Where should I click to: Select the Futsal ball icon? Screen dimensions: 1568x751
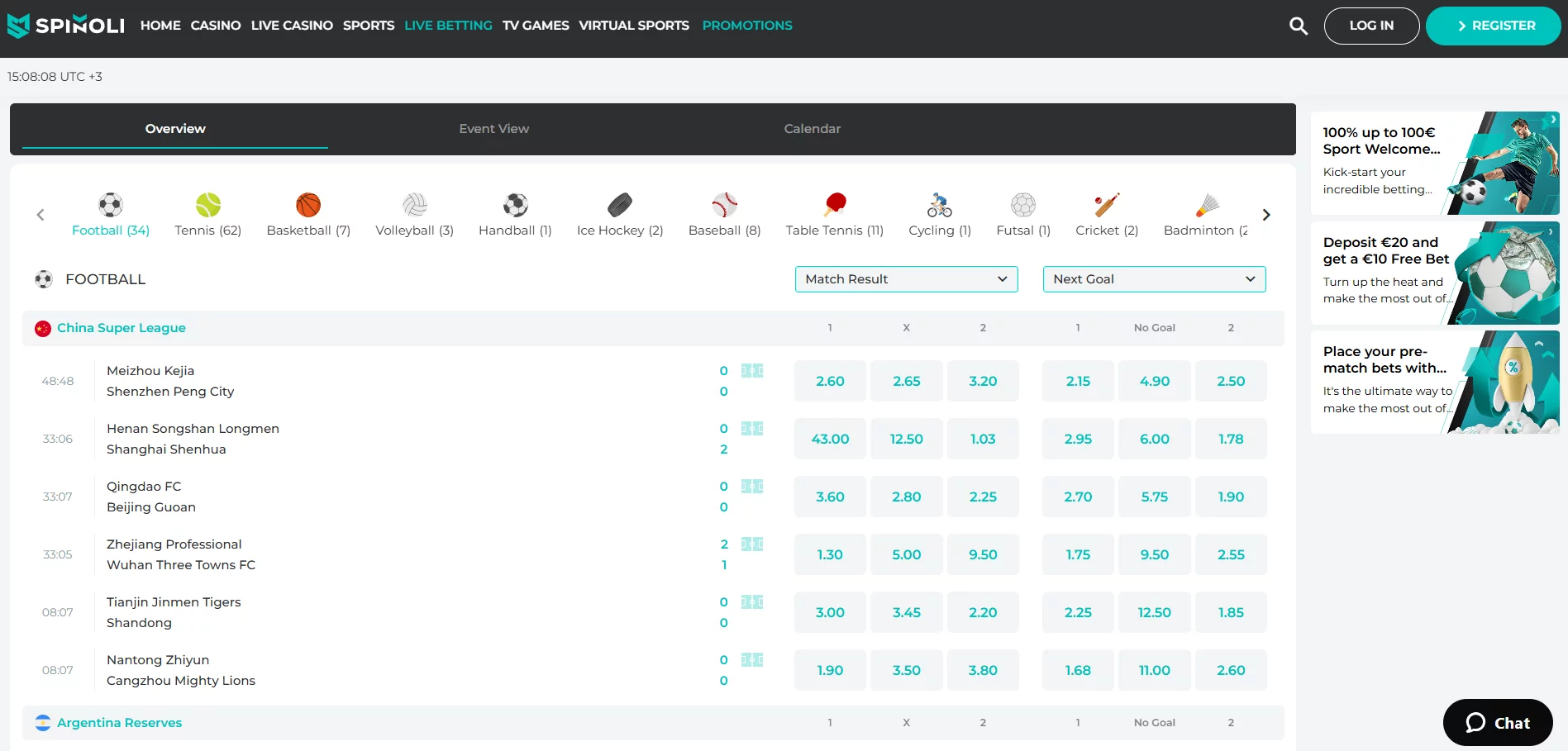[1023, 204]
